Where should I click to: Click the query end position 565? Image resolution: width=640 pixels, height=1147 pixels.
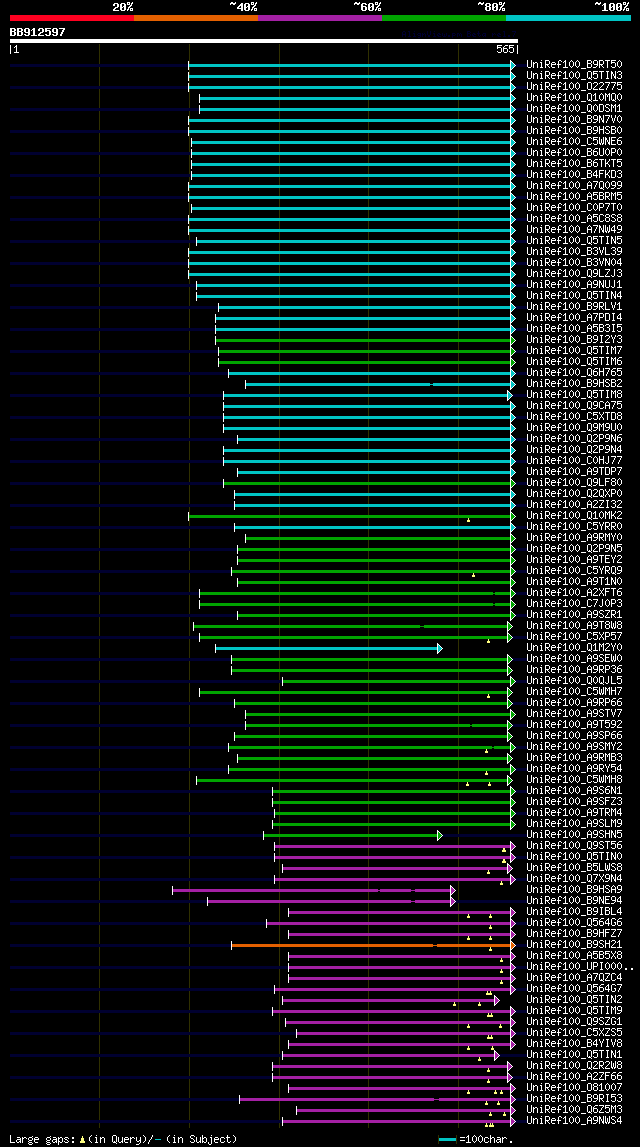tap(505, 50)
